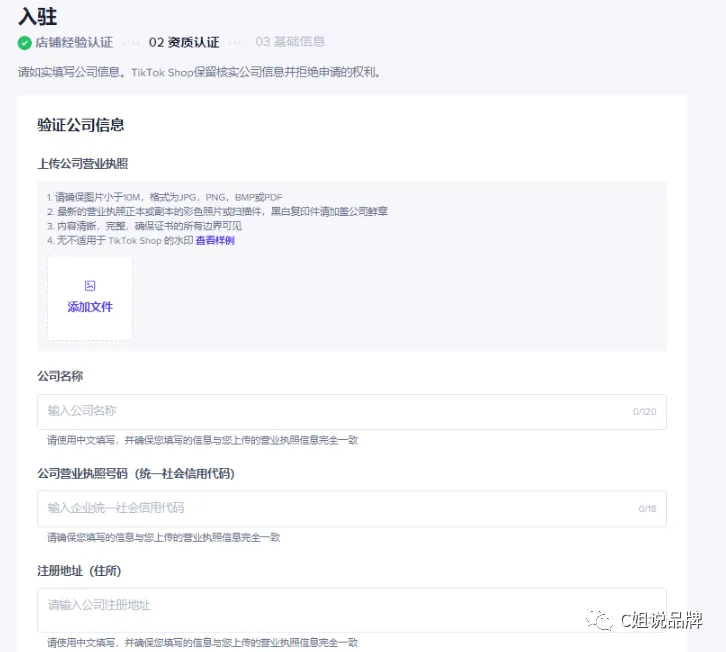
Task: Click the hint text below the company name field
Action: (202, 440)
